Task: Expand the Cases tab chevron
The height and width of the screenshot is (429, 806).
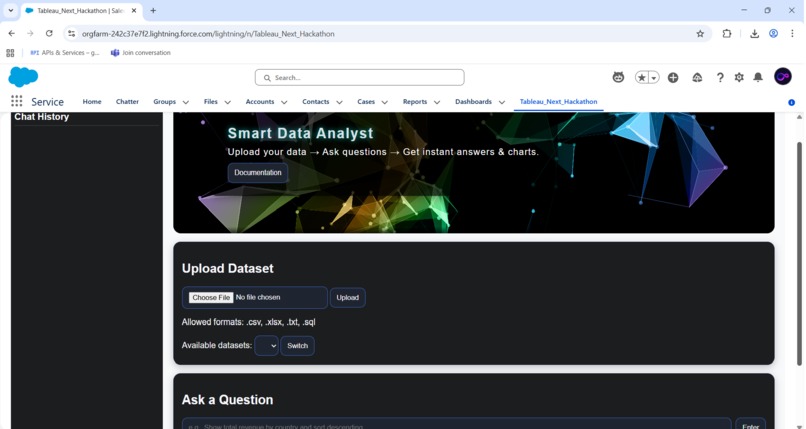Action: [x=384, y=102]
